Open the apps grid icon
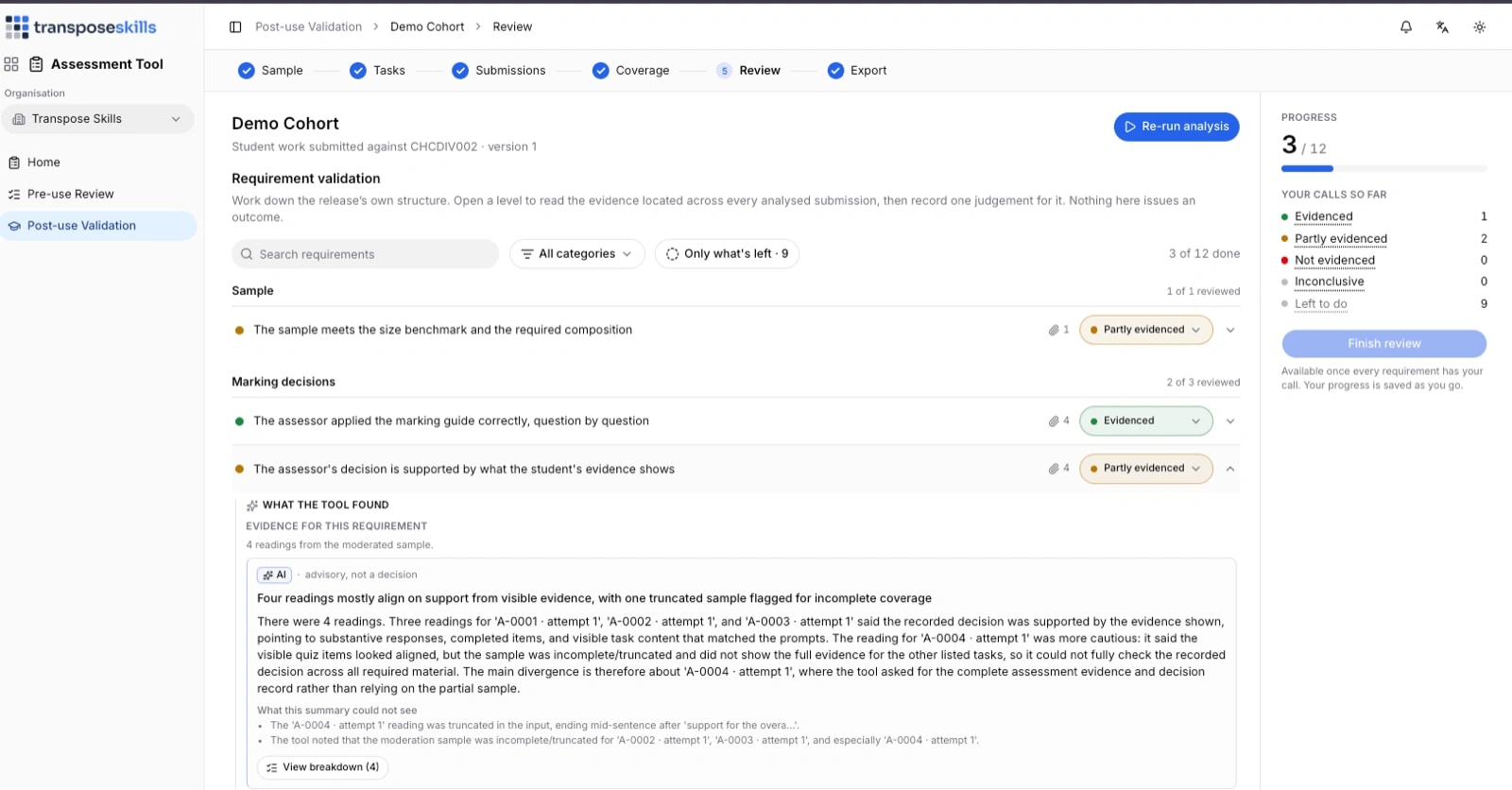Viewport: 1512px width, 790px height. [11, 64]
